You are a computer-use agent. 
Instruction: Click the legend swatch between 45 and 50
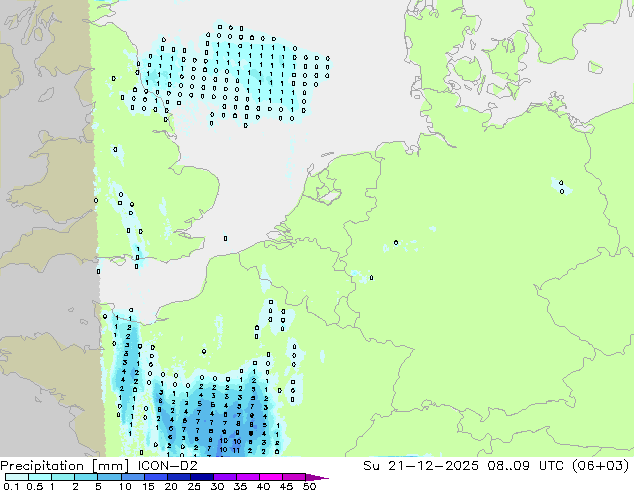[x=294, y=477]
